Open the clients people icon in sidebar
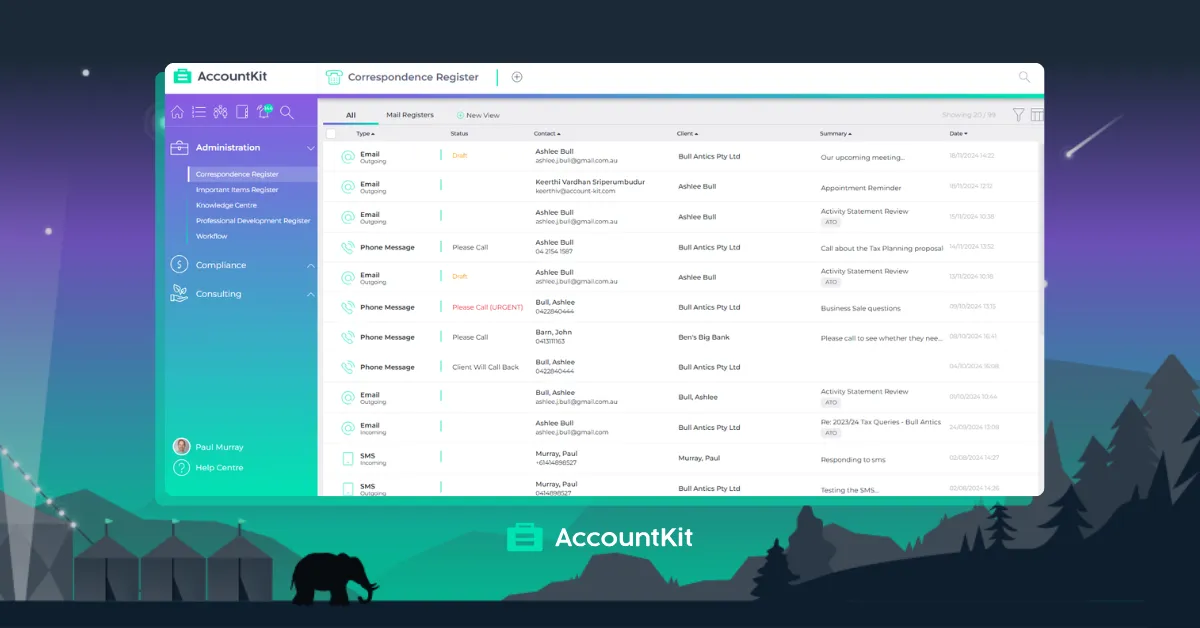Viewport: 1200px width, 628px height. [221, 112]
